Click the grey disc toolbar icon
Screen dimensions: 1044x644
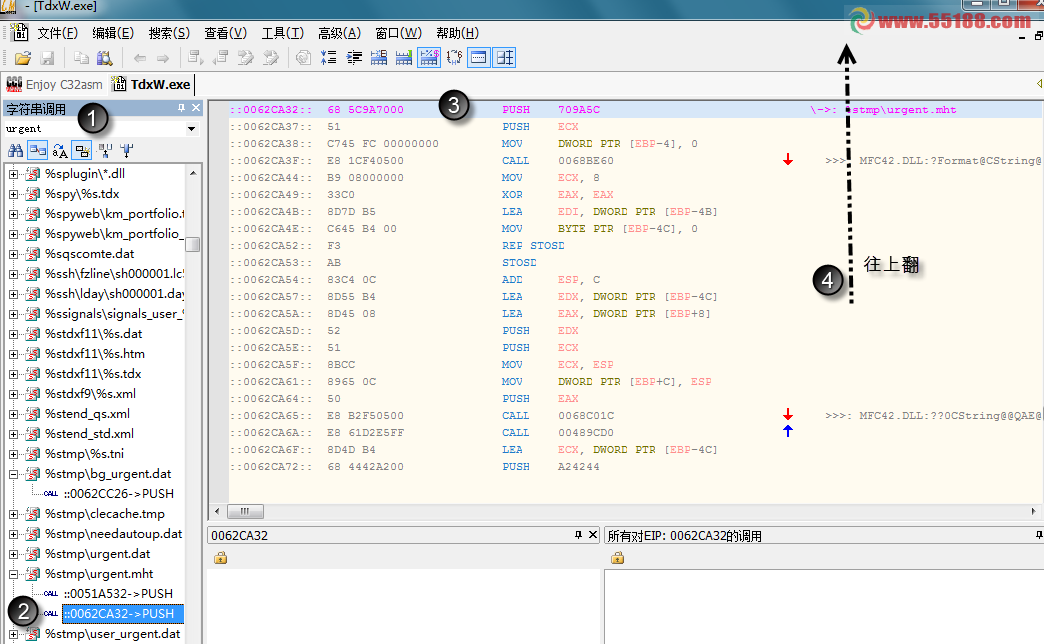(x=303, y=58)
